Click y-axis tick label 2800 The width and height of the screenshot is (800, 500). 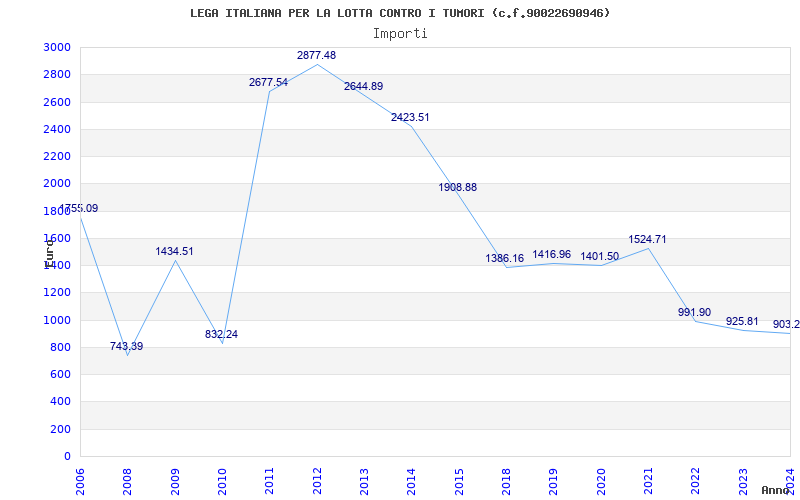click(58, 74)
